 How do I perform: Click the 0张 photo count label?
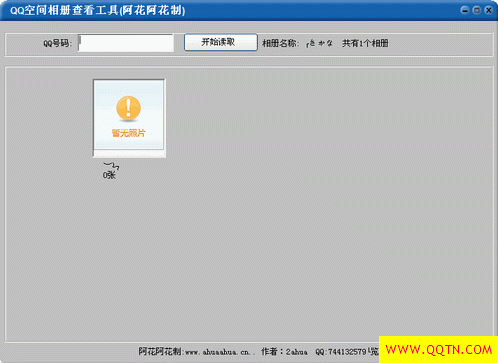tap(109, 175)
